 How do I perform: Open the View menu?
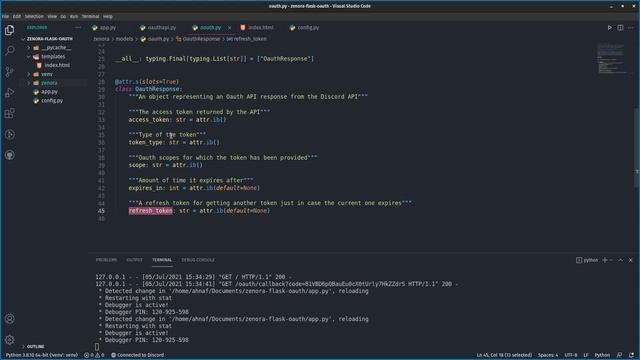[52, 16]
